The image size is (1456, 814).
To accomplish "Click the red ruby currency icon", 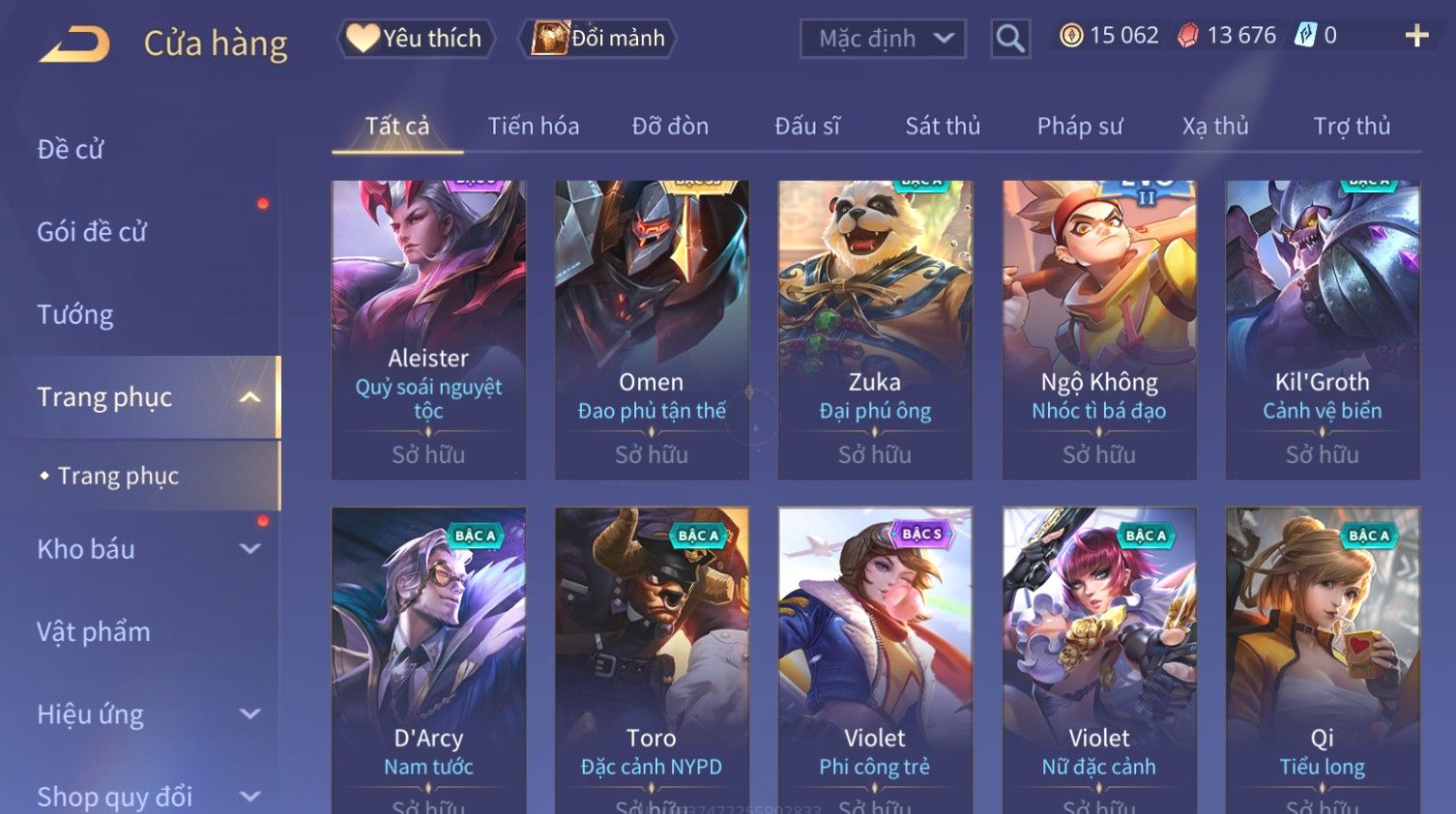I will [x=1188, y=36].
